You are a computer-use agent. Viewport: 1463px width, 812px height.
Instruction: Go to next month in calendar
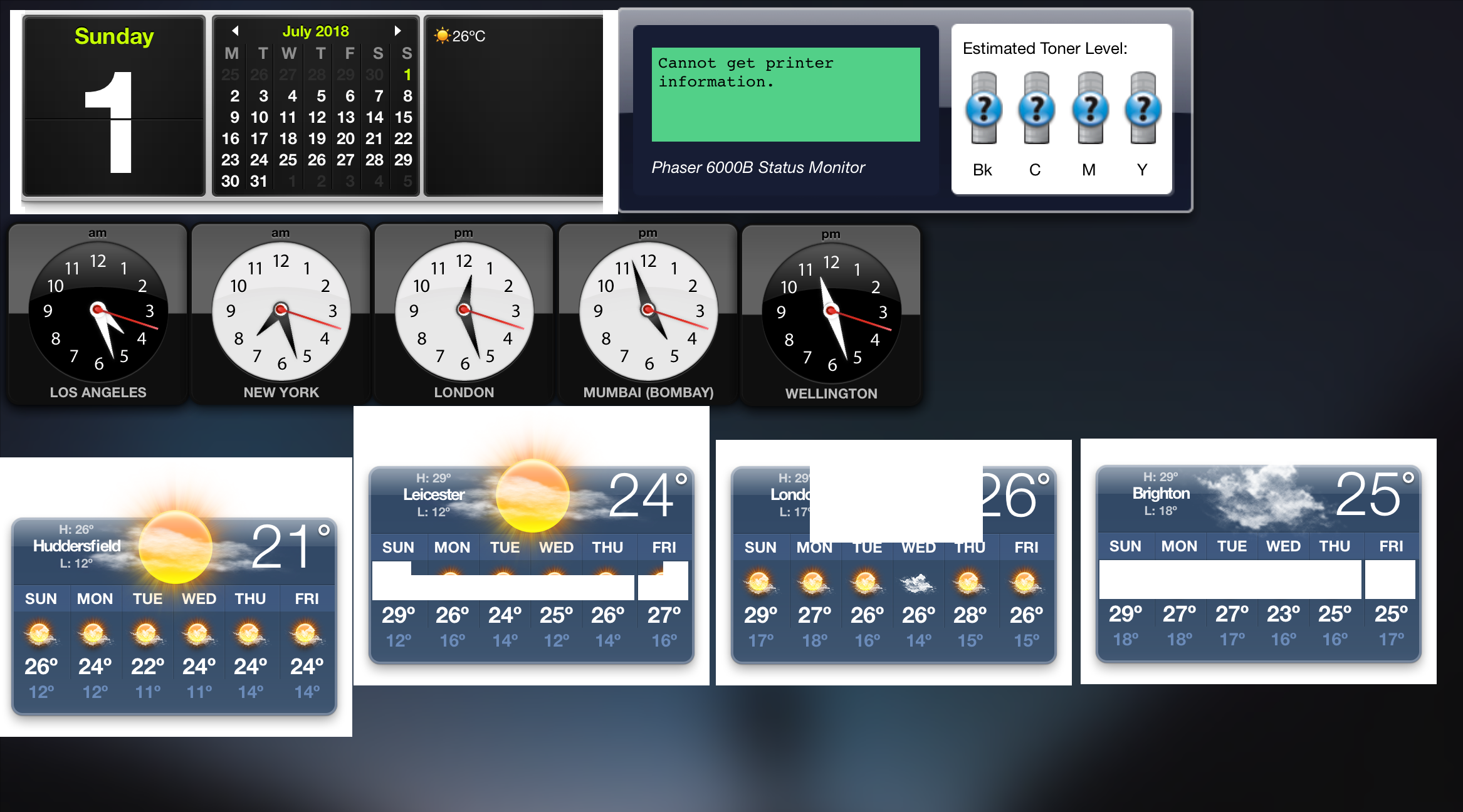tap(397, 30)
